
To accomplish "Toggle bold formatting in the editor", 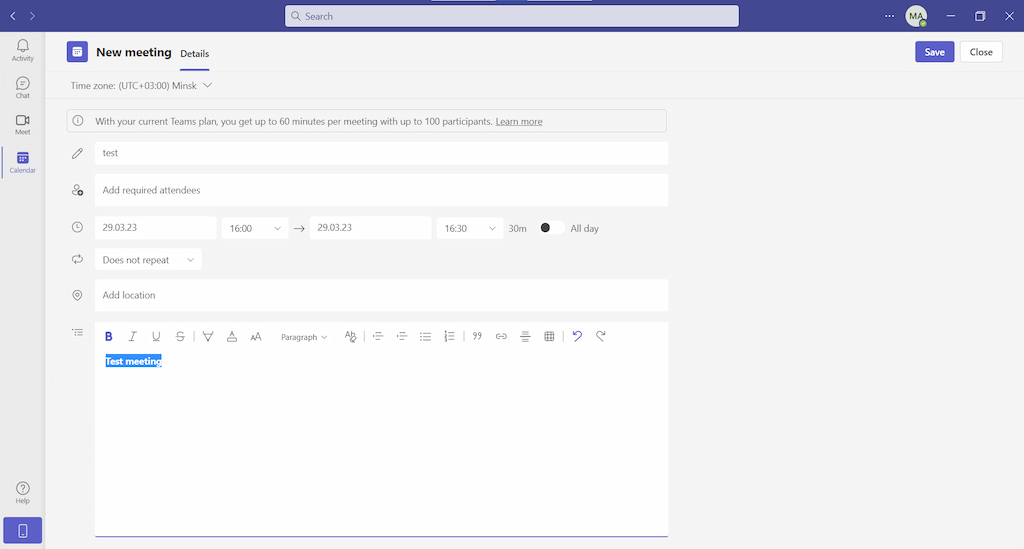I will point(109,337).
